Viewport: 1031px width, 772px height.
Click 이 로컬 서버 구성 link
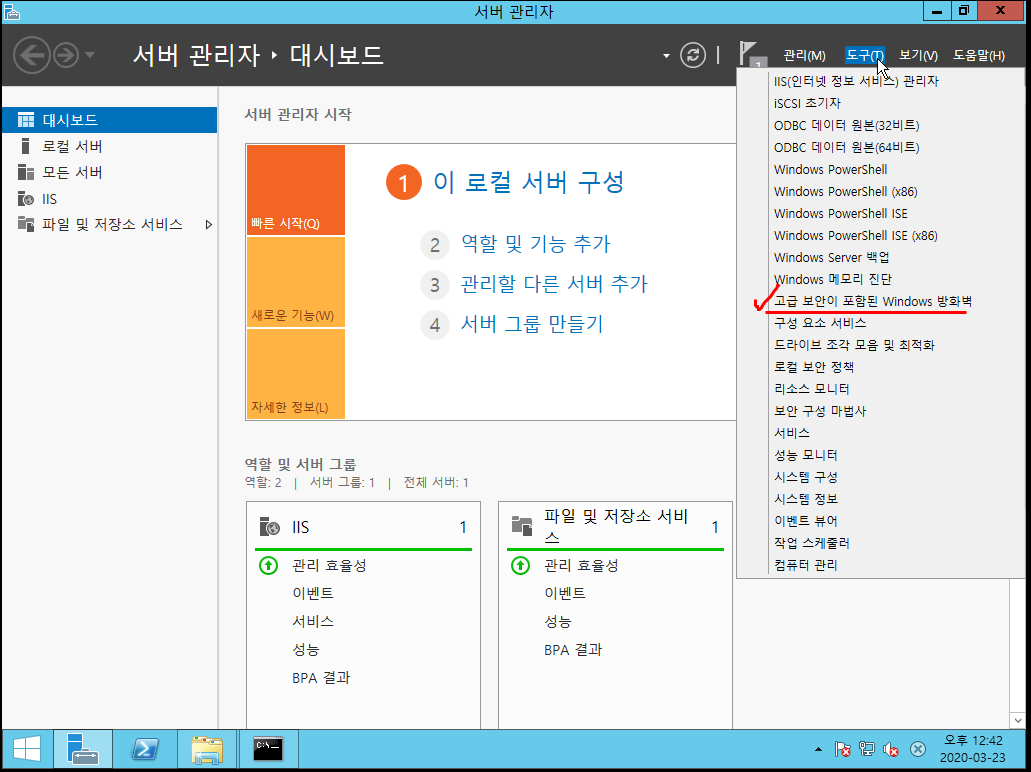[x=528, y=182]
